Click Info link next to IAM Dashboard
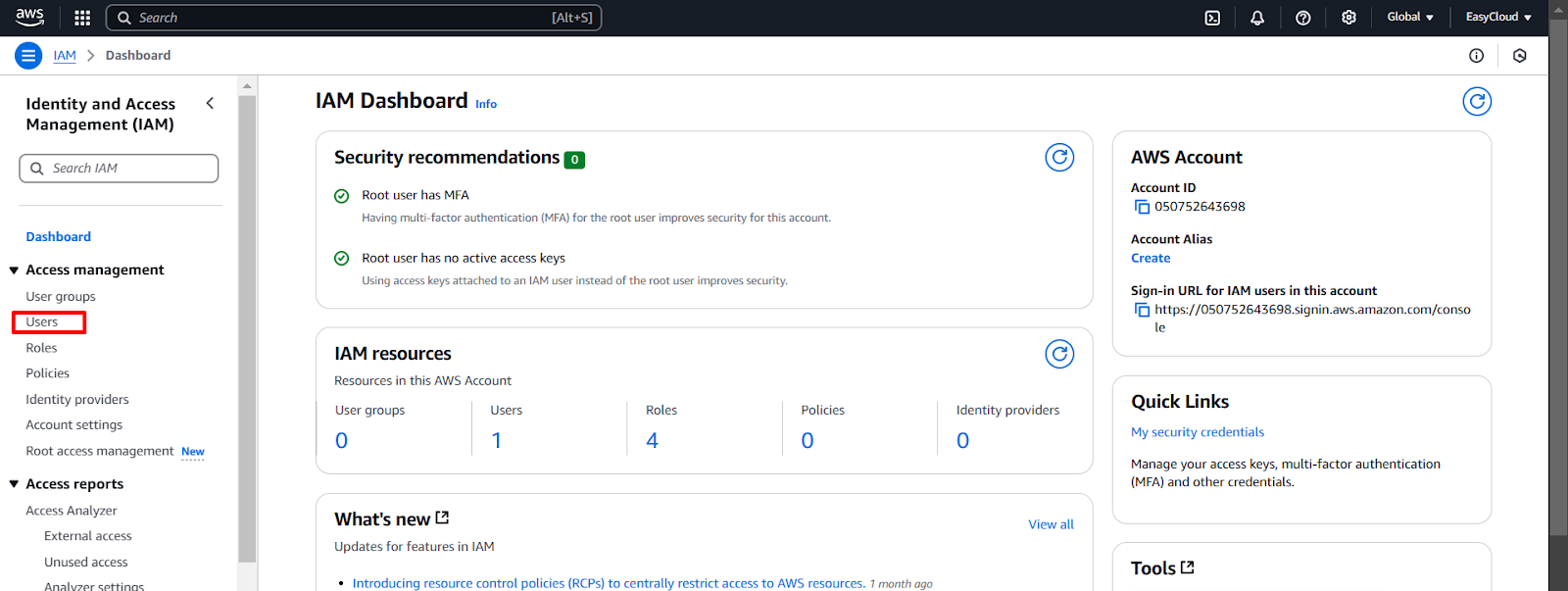This screenshot has height=591, width=1568. (x=486, y=104)
